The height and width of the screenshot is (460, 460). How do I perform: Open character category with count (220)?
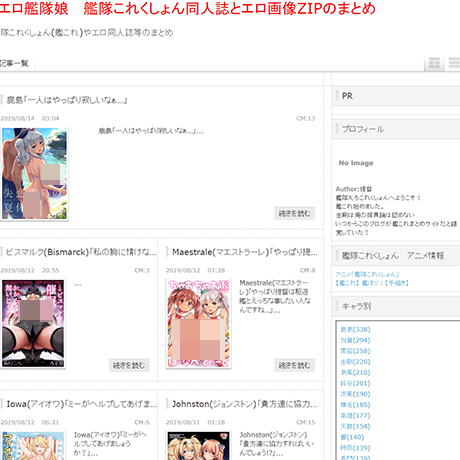[x=355, y=362]
